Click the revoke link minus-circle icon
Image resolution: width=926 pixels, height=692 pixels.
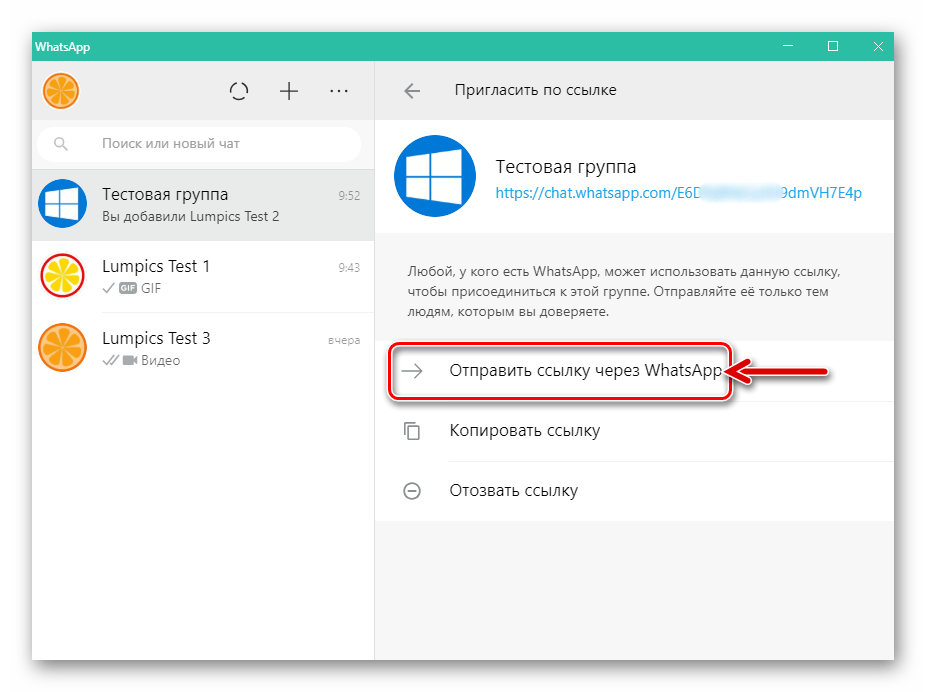coord(412,491)
